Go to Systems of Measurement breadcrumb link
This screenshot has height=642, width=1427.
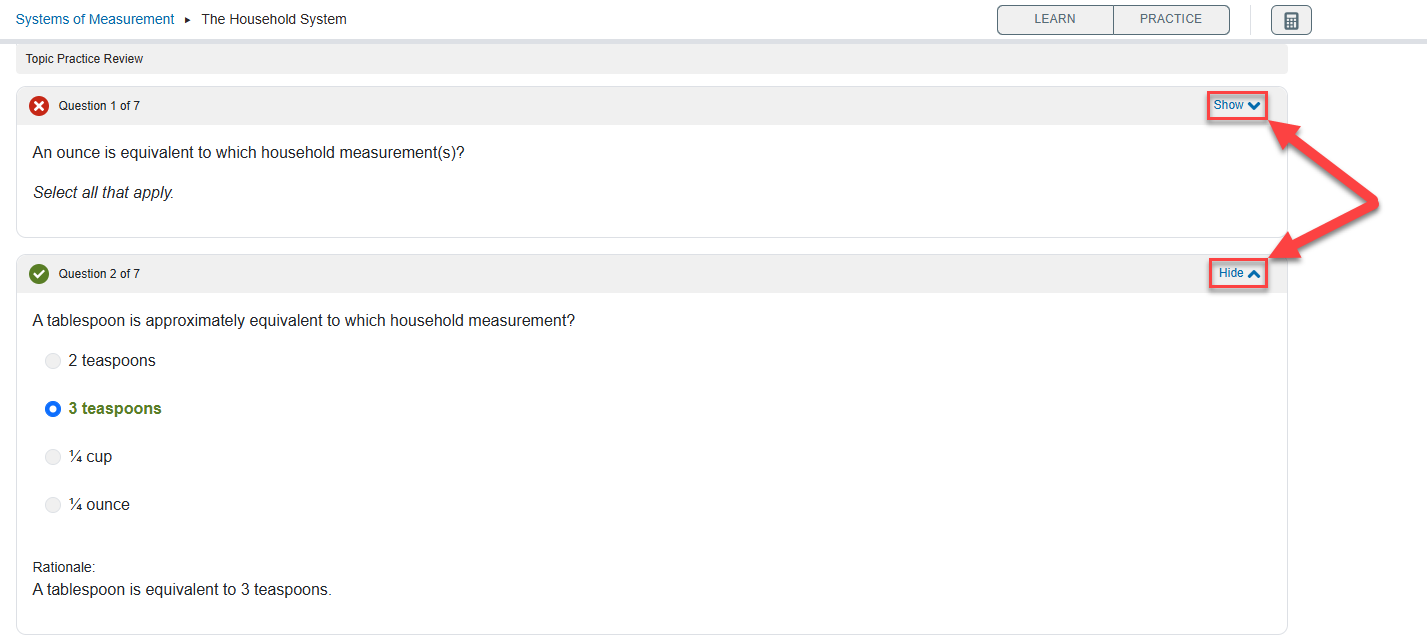point(95,20)
